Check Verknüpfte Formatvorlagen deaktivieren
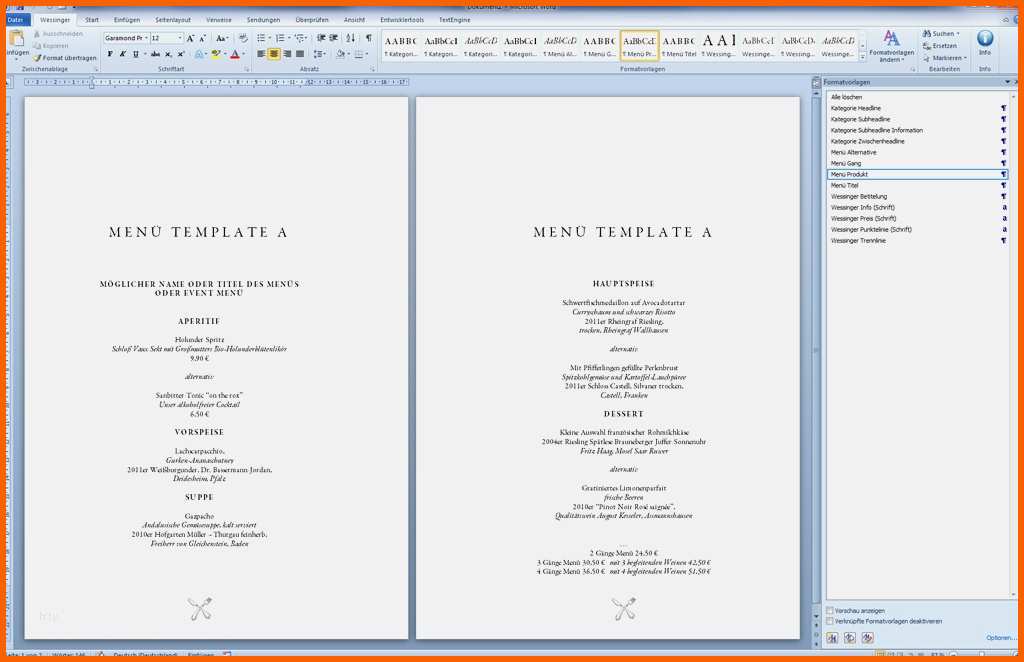This screenshot has height=662, width=1024. pos(830,621)
